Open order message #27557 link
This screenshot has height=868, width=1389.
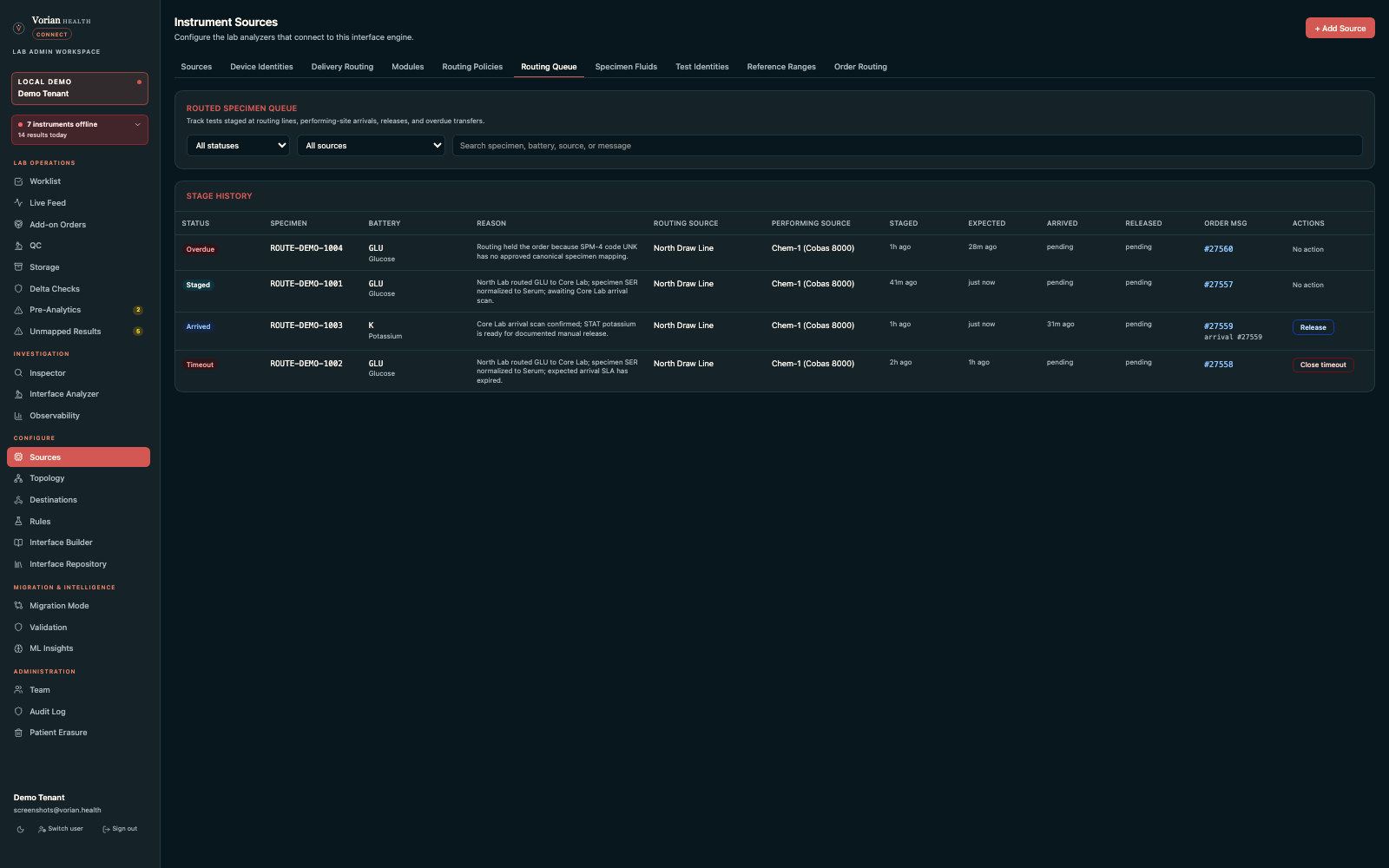click(1218, 285)
